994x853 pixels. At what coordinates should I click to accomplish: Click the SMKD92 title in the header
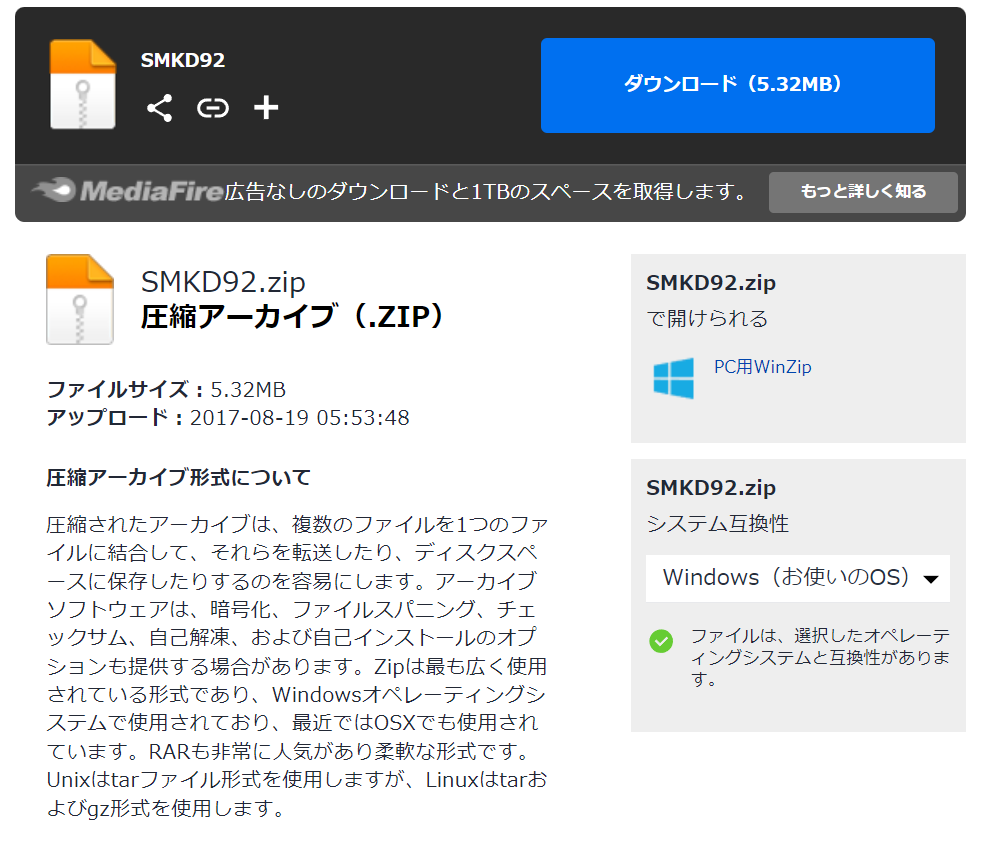tap(183, 60)
